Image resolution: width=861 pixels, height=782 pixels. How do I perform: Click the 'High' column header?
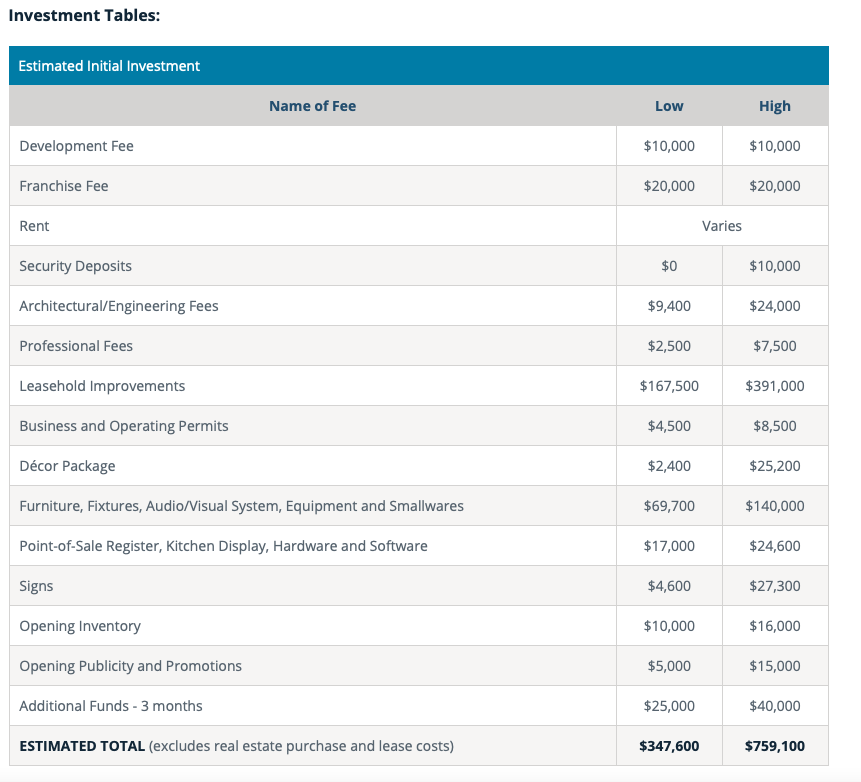775,106
